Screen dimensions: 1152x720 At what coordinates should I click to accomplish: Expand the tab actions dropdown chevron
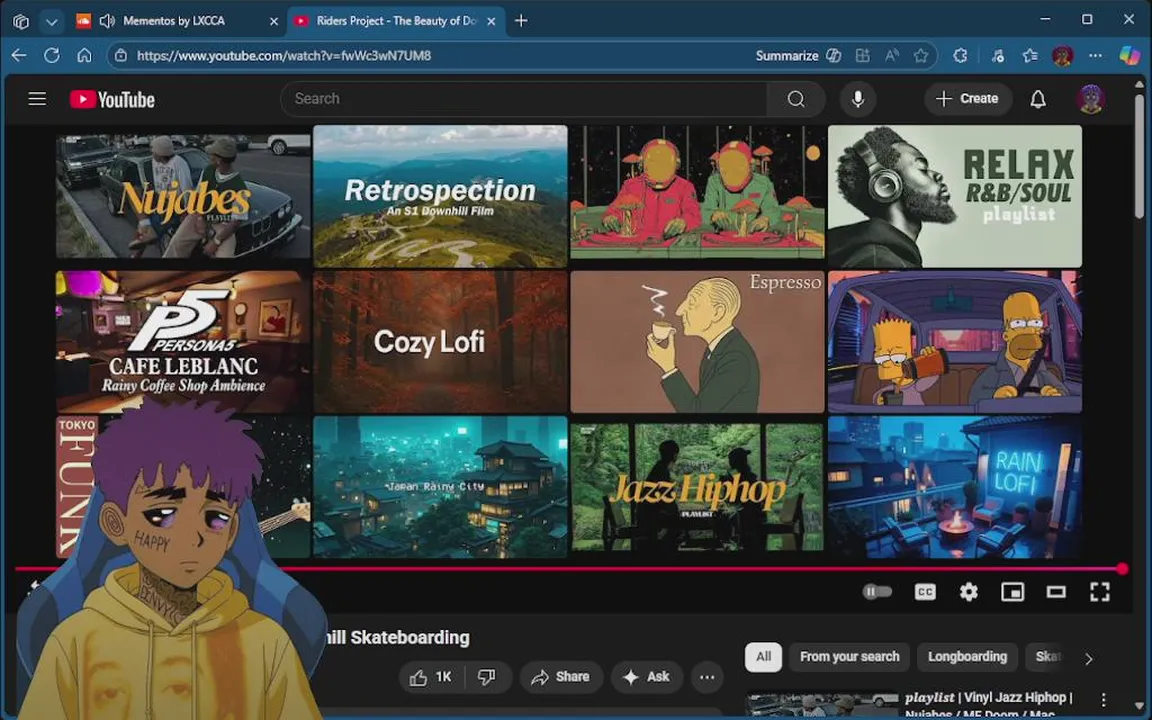tap(51, 21)
